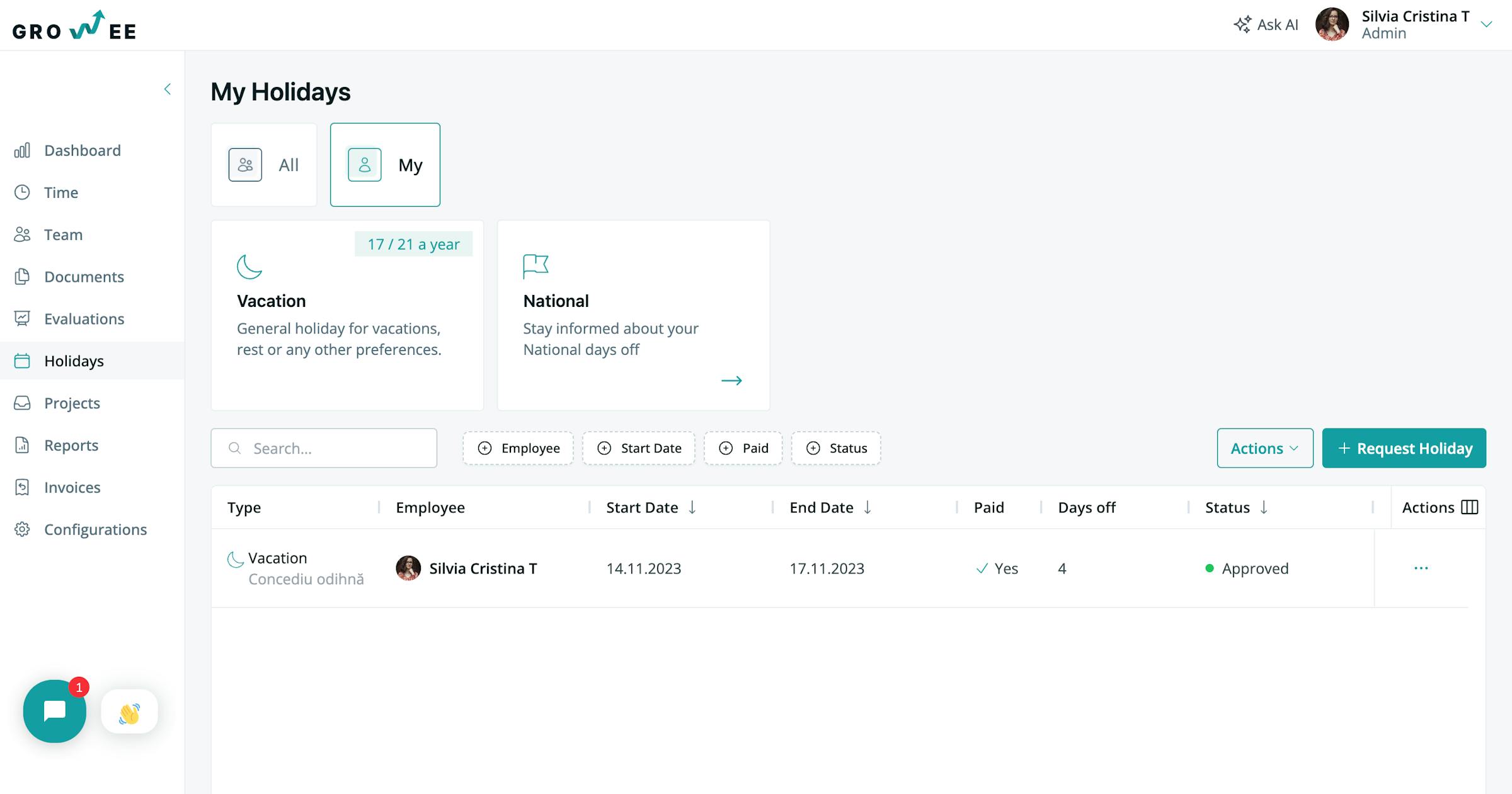Click the National flag icon
1512x794 pixels.
pos(535,266)
